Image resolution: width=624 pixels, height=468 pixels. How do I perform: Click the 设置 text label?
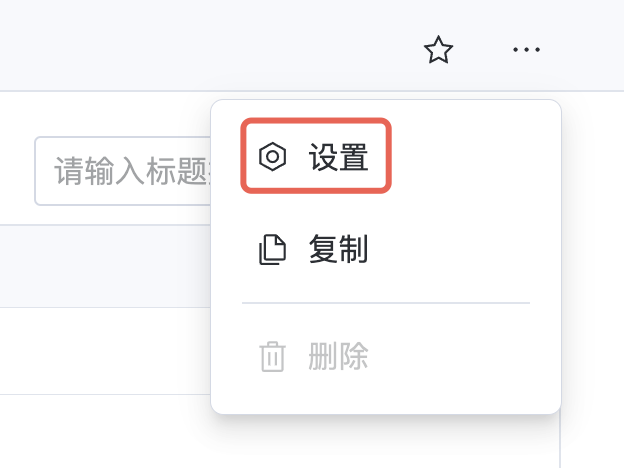(x=338, y=157)
